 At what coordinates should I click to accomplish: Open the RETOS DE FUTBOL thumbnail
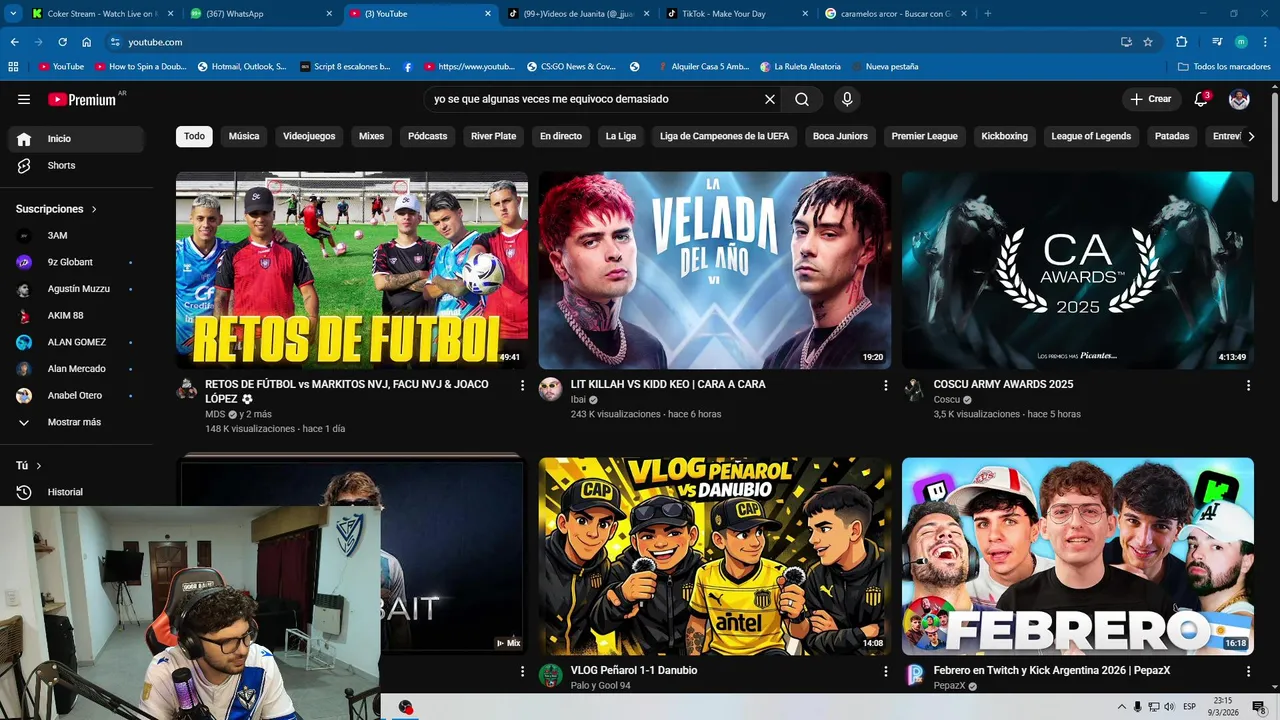coord(352,270)
